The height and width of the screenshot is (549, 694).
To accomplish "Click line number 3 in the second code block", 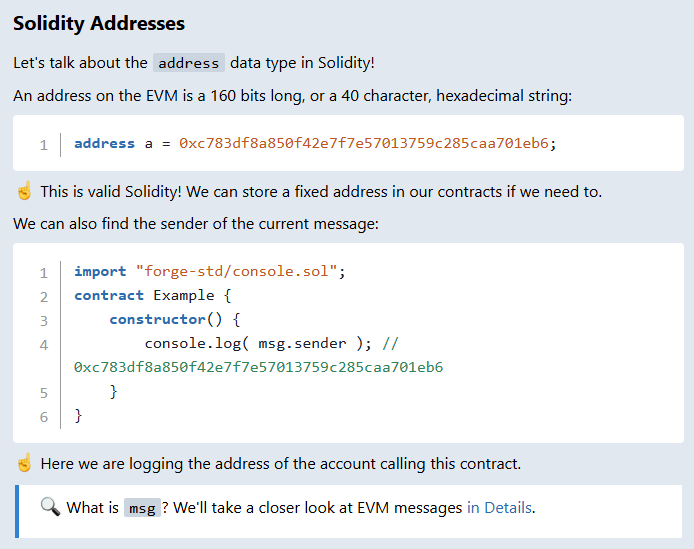I will [44, 320].
